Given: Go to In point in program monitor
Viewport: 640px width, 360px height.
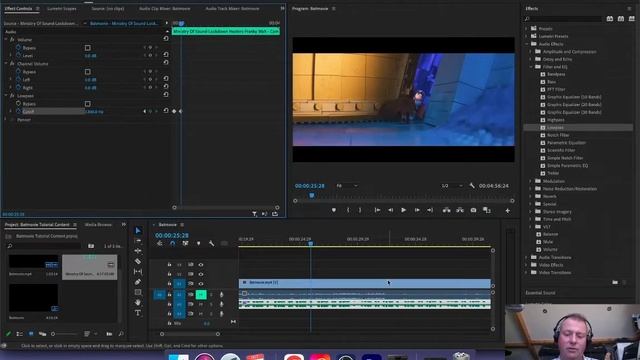Looking at the screenshot, I should pyautogui.click(x=377, y=210).
